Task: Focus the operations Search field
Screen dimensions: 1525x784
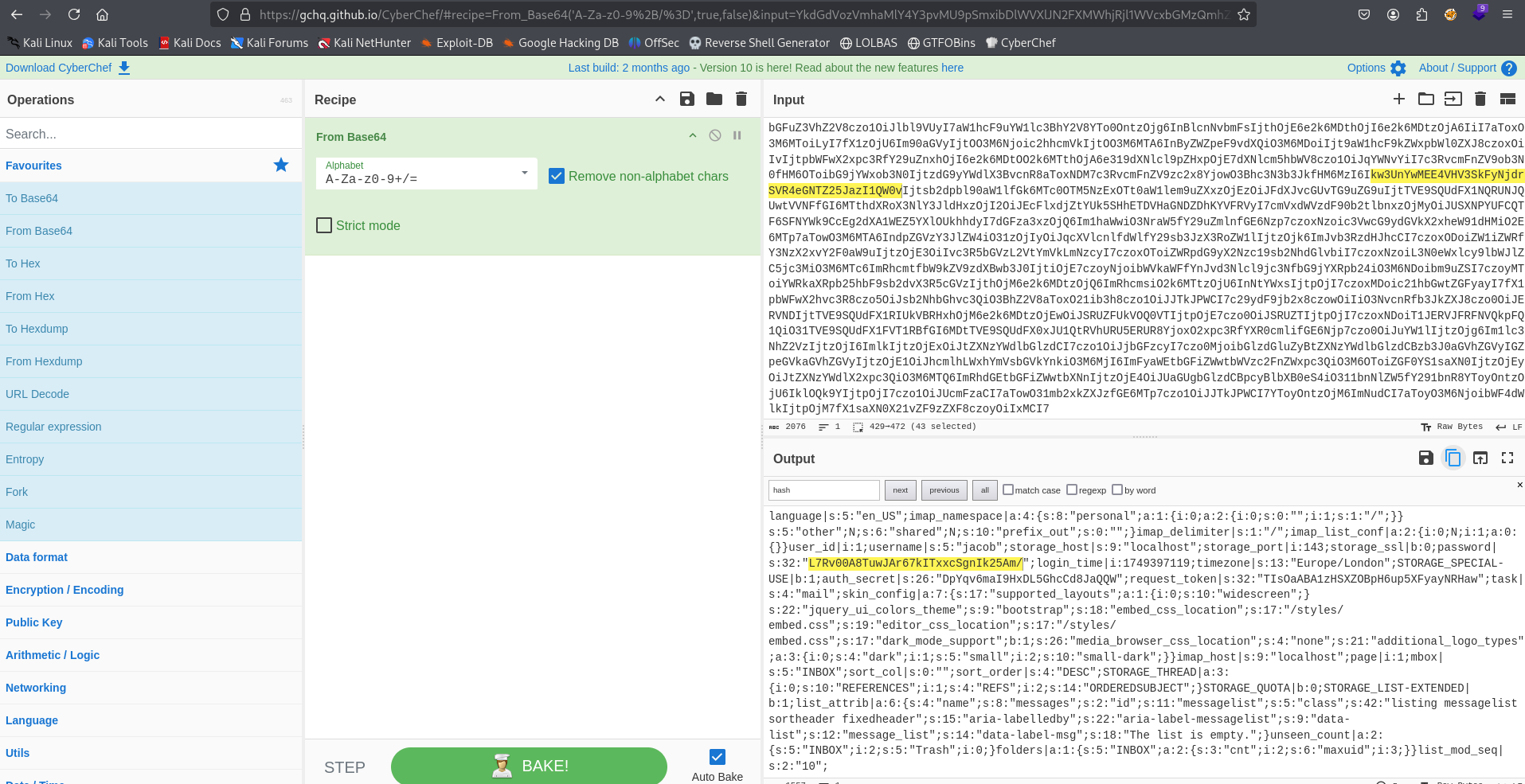Action: click(150, 134)
